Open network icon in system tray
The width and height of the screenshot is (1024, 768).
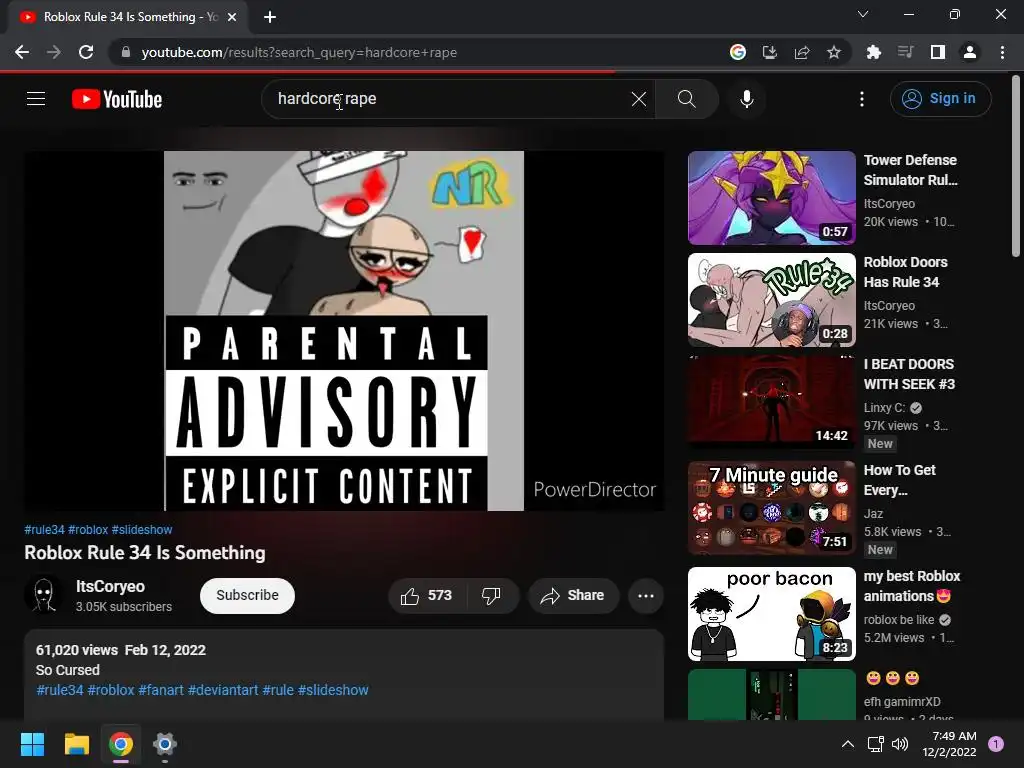[x=875, y=744]
